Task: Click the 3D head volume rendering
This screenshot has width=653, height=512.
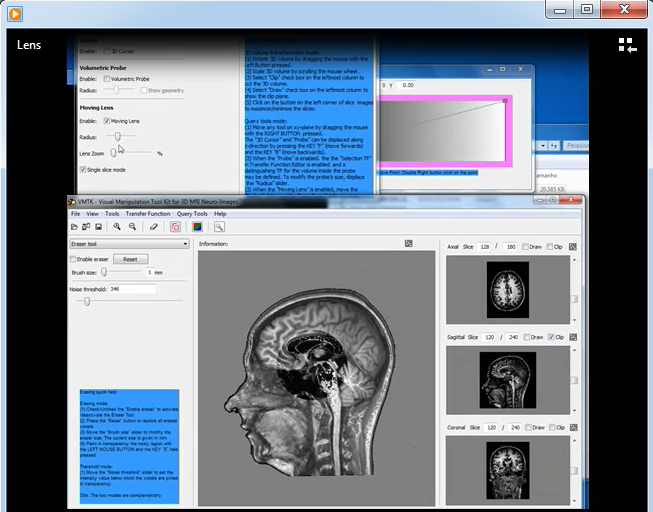Action: [310, 382]
